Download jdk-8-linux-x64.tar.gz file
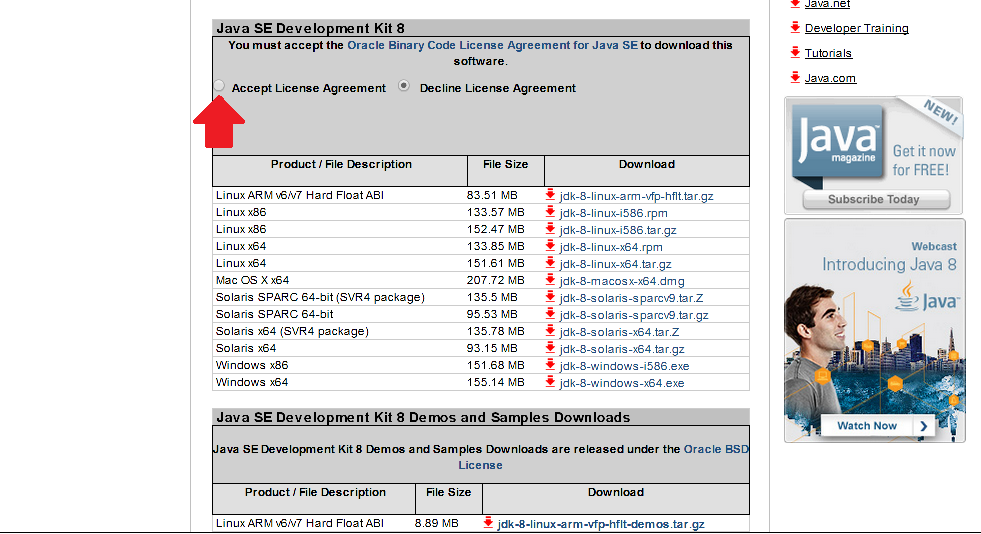Image resolution: width=981 pixels, height=534 pixels. (616, 264)
